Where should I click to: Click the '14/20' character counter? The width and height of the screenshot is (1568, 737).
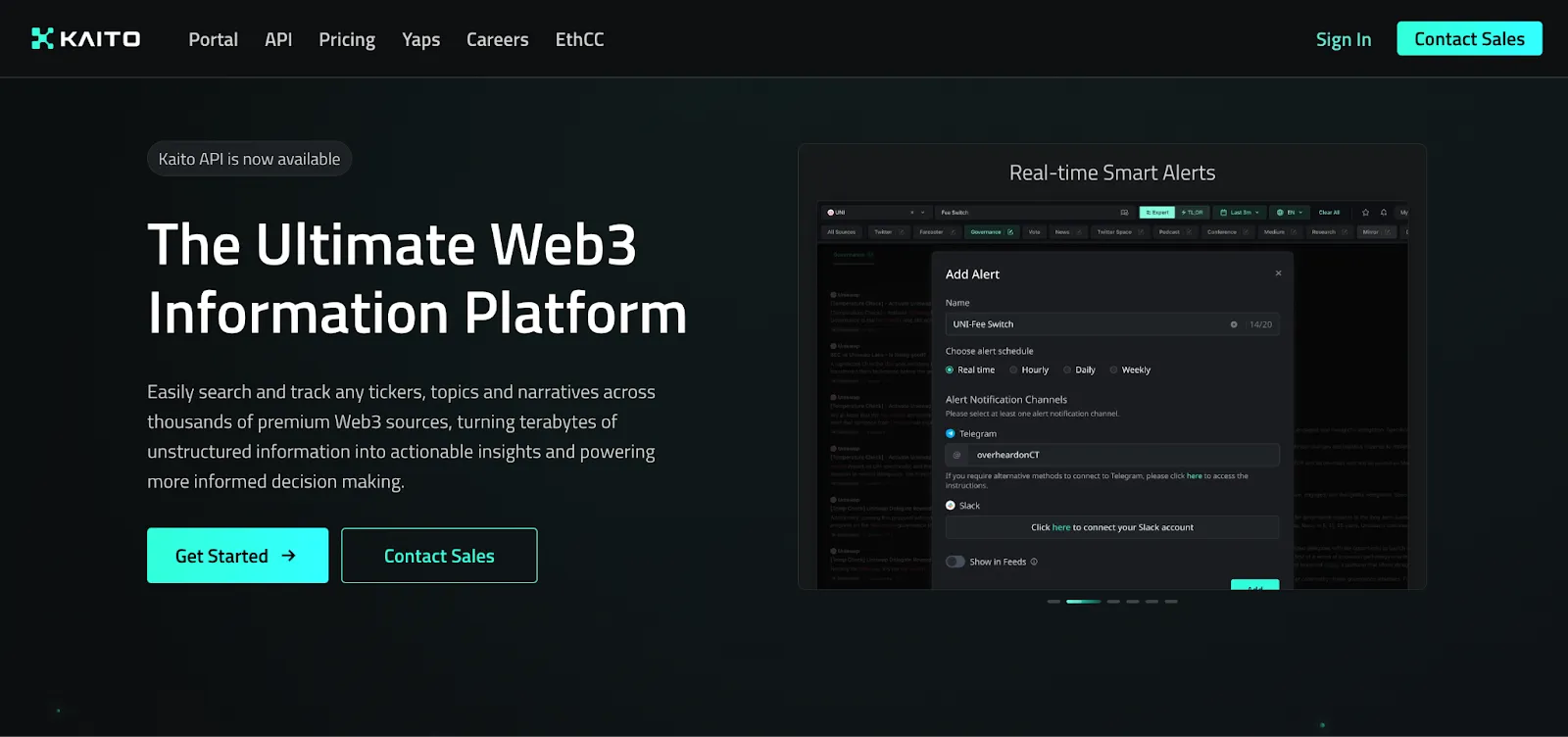pyautogui.click(x=1260, y=324)
